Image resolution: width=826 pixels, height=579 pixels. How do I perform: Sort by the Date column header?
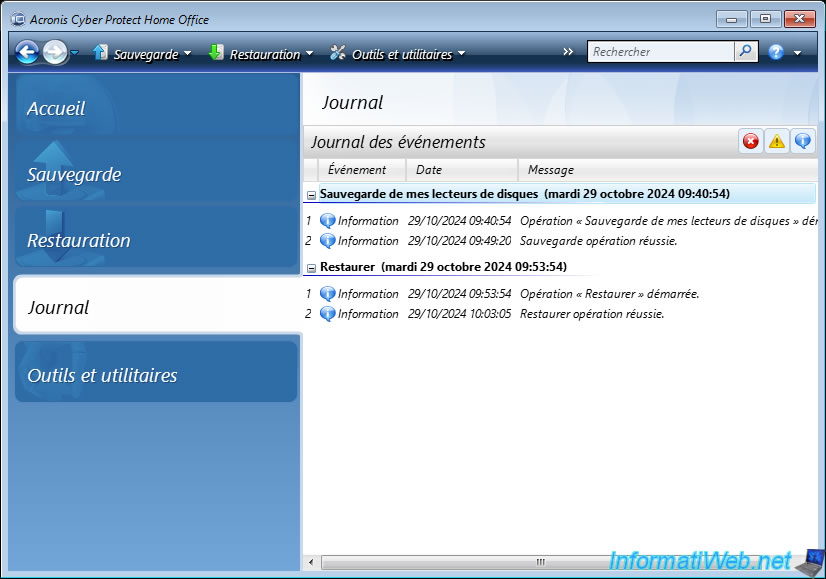tap(461, 170)
